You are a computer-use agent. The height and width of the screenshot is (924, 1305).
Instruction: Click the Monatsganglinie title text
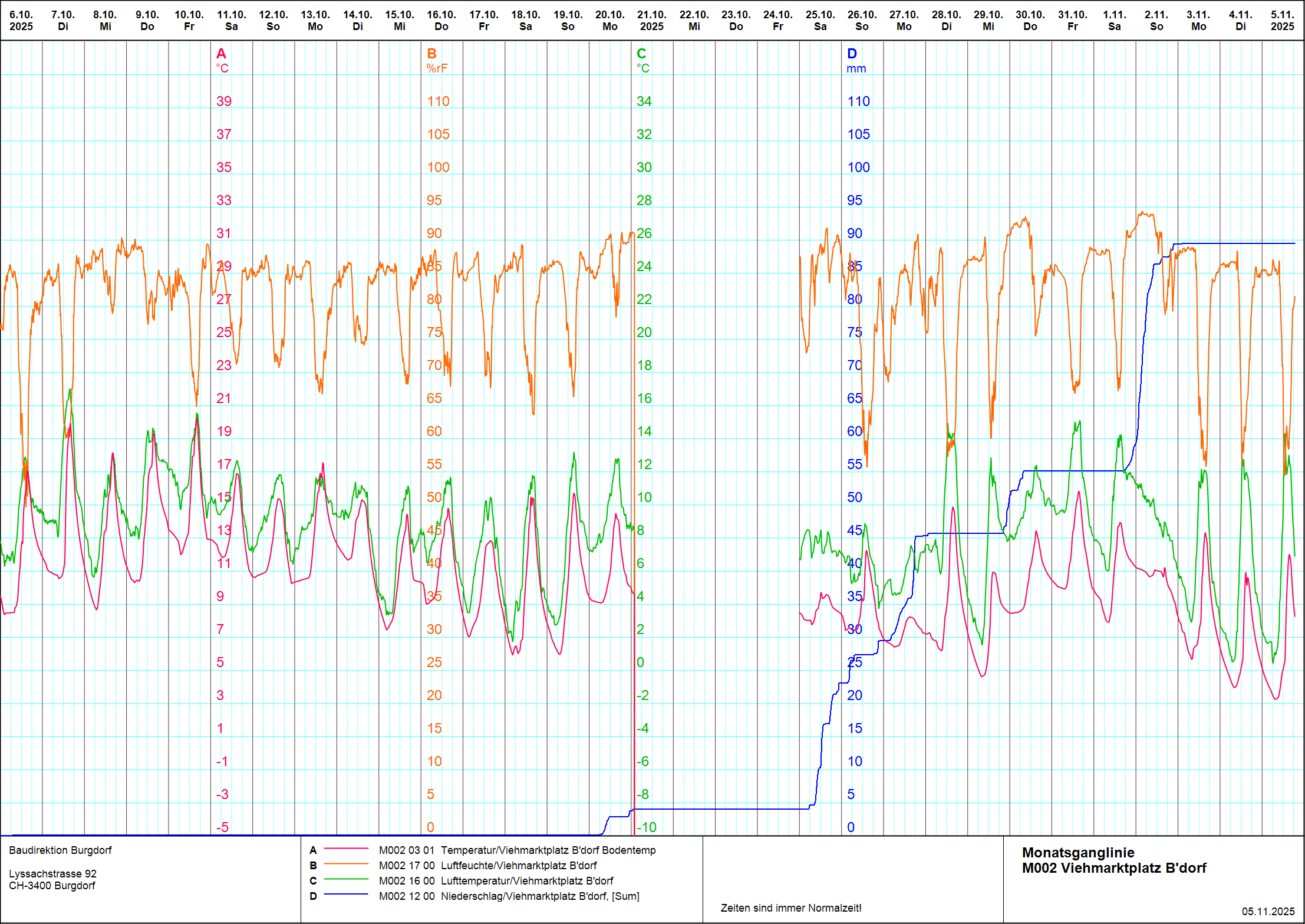click(x=1078, y=852)
